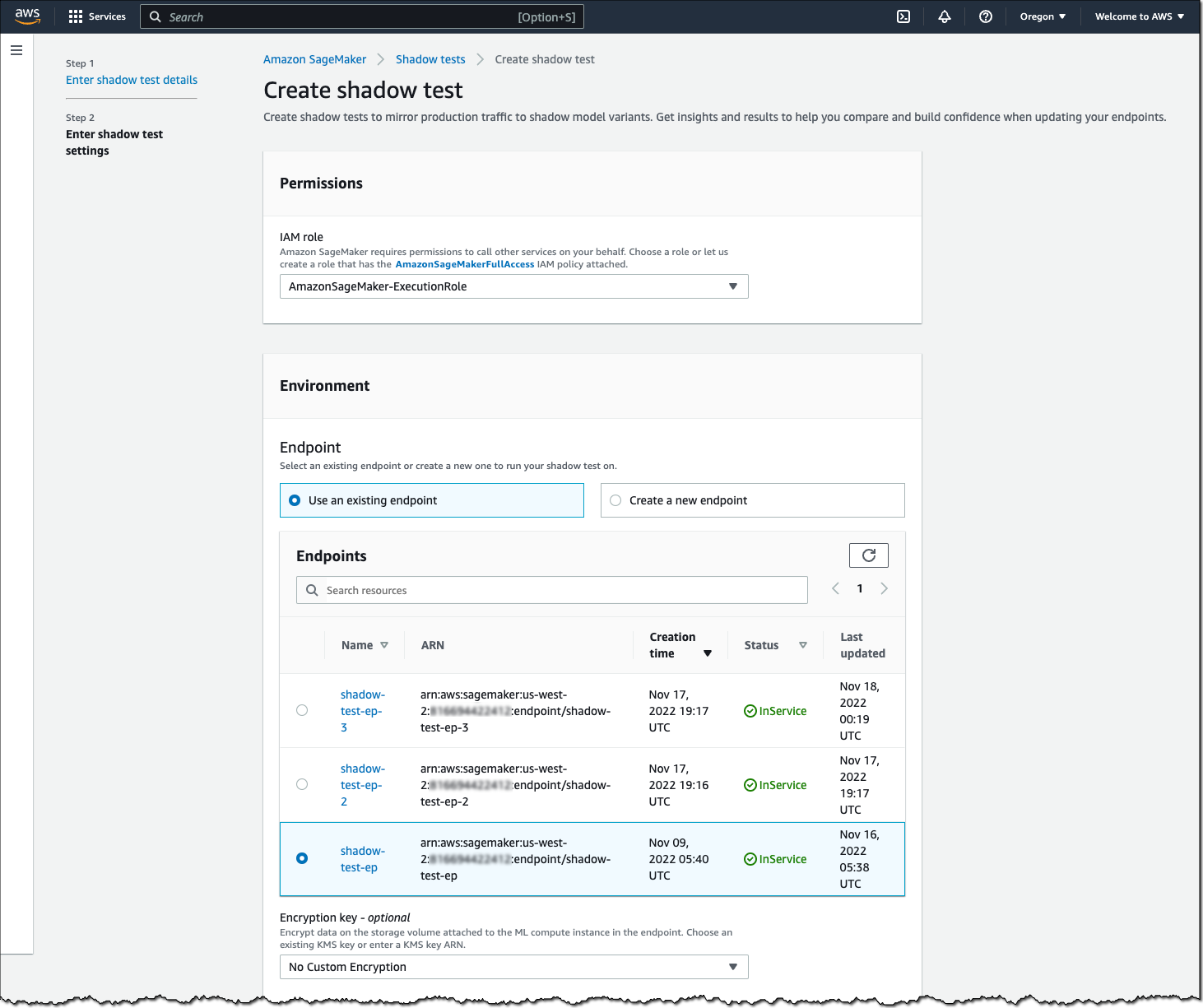Click creation time Nov 17, 2022 19:16 UTC

pyautogui.click(x=679, y=785)
